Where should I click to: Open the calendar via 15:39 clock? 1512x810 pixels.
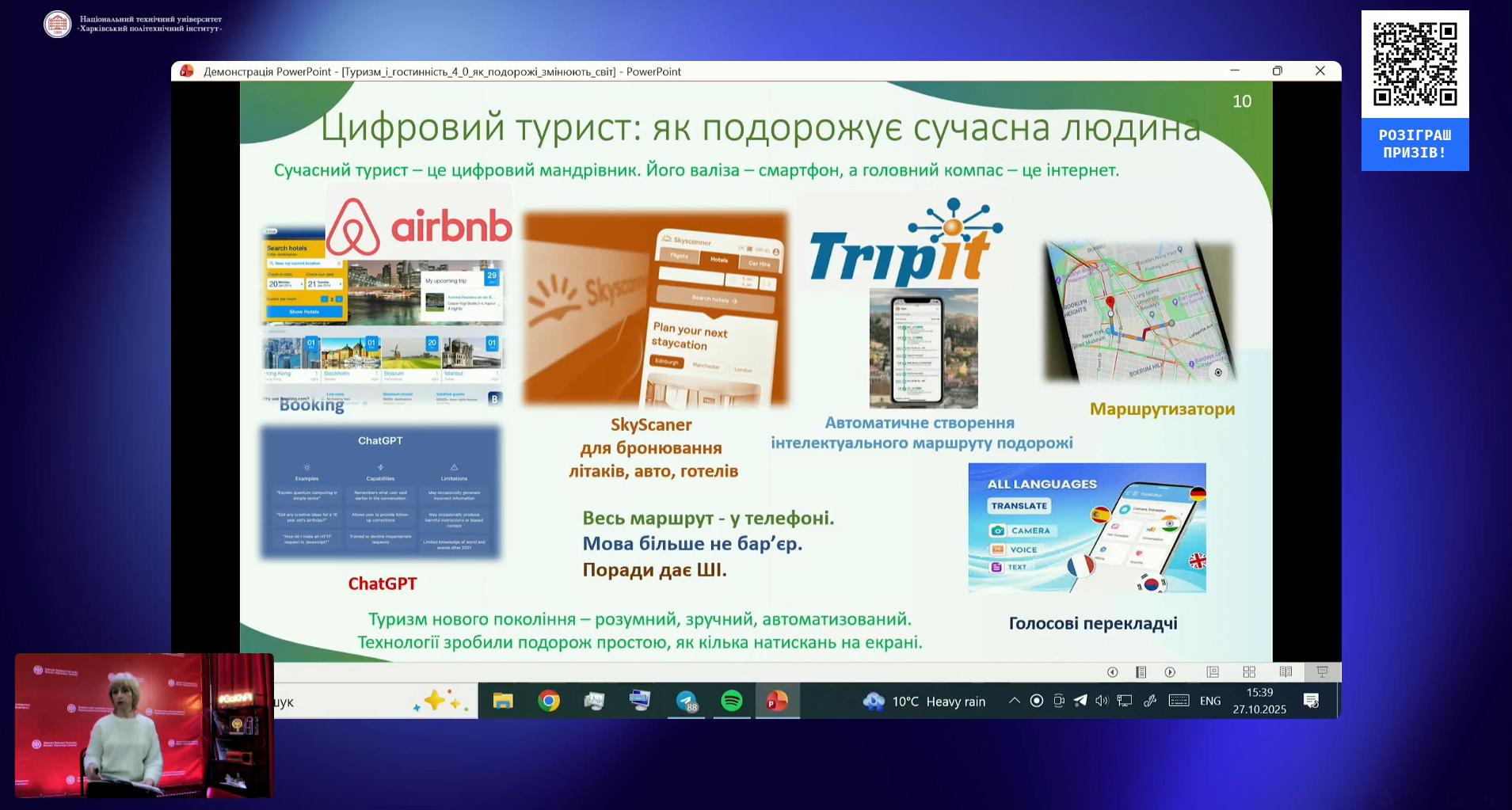[1259, 701]
